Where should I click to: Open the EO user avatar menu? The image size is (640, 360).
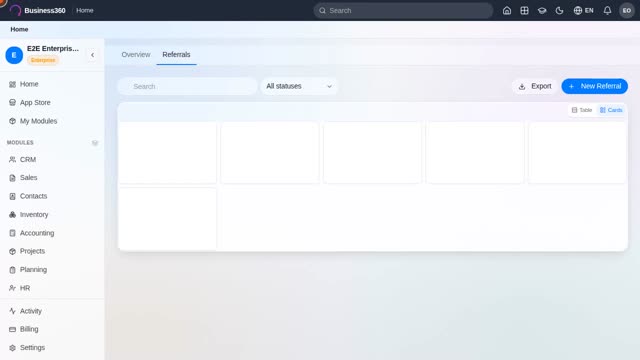[627, 11]
